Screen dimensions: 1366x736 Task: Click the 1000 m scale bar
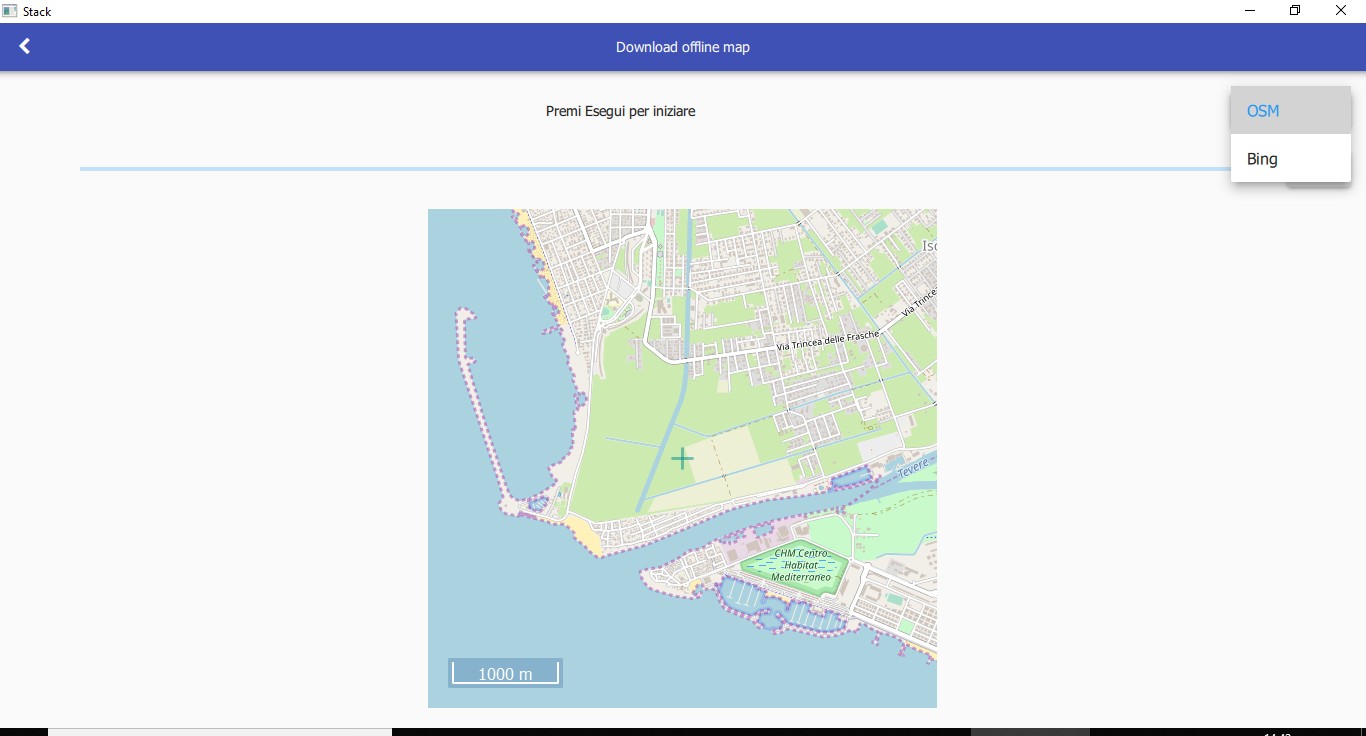[x=505, y=673]
